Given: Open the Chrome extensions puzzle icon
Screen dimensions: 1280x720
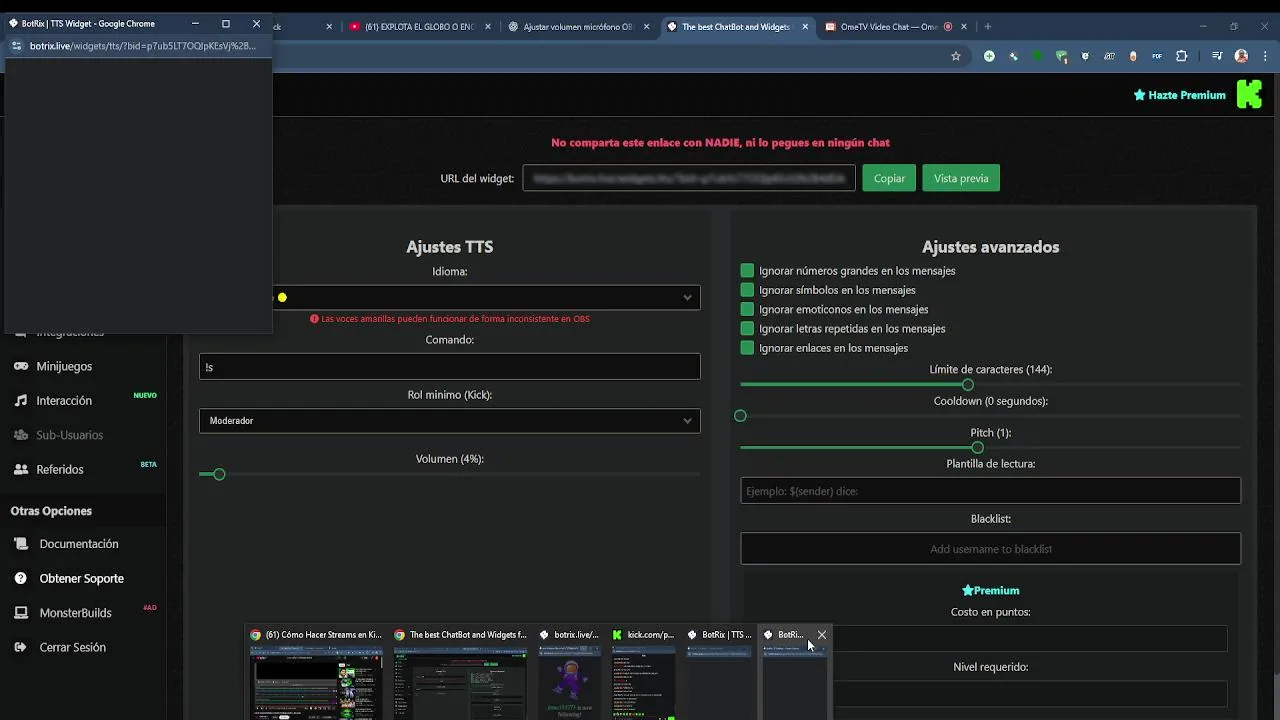Looking at the screenshot, I should (x=1181, y=57).
